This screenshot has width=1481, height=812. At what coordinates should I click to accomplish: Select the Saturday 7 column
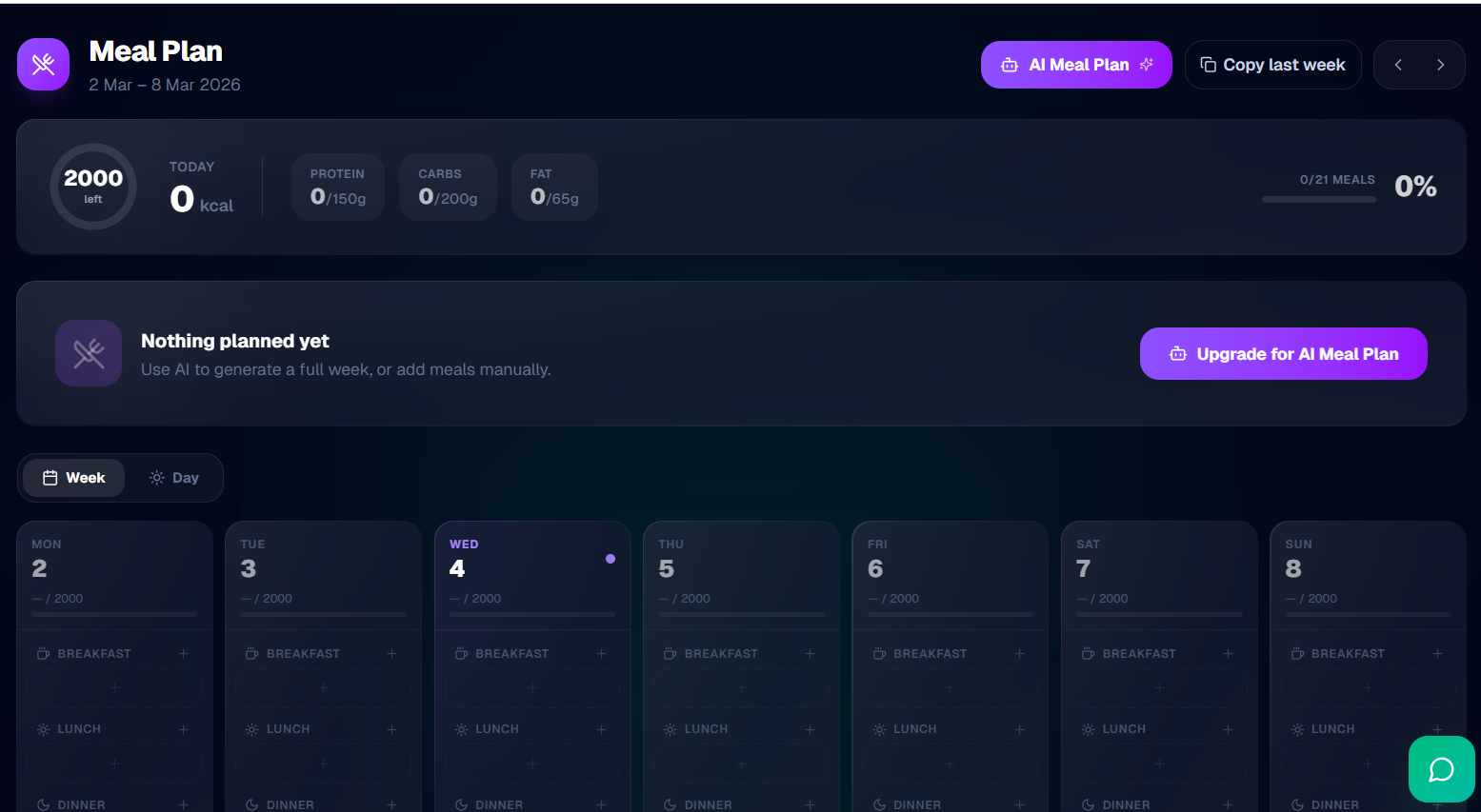[x=1159, y=568]
